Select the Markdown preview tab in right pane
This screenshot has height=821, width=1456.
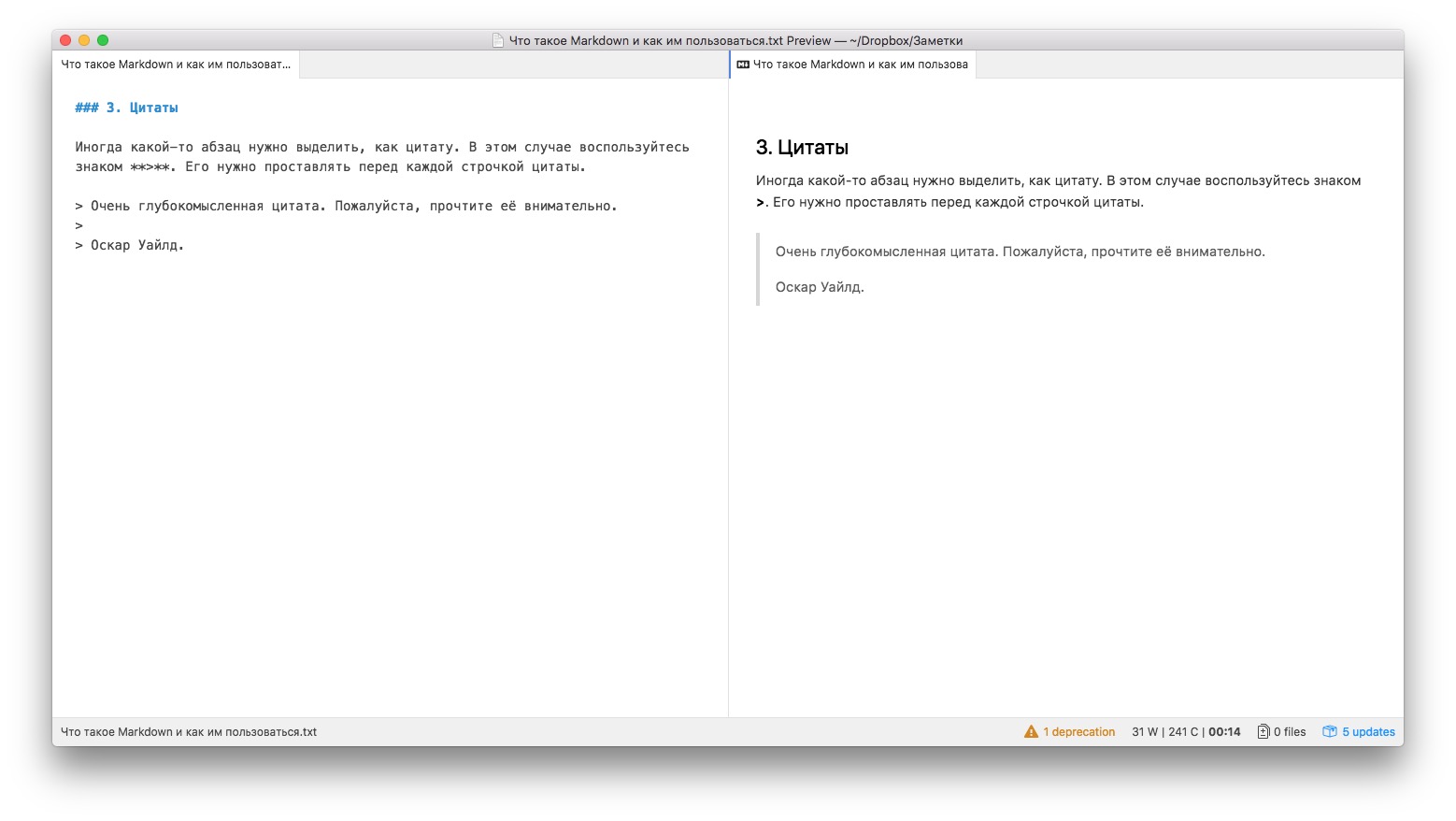point(852,65)
